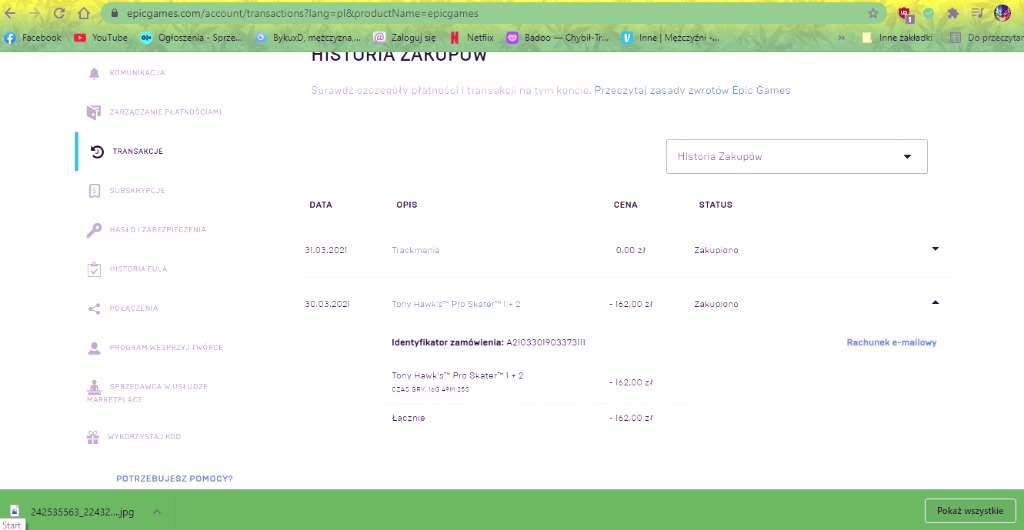Click the date 30.03.2021
The width and height of the screenshot is (1024, 530).
click(x=327, y=304)
